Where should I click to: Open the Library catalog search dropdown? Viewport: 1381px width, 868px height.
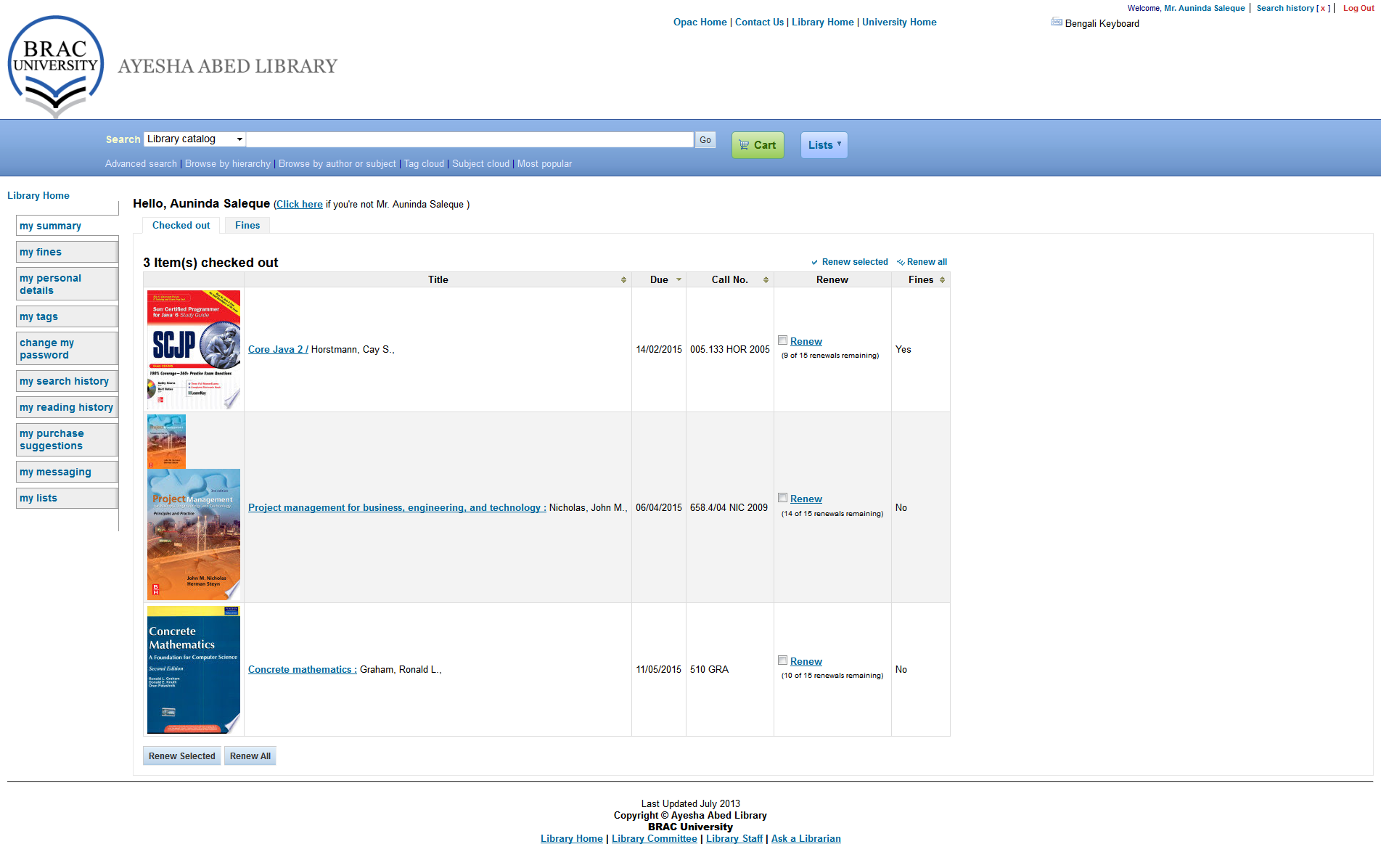click(x=194, y=139)
